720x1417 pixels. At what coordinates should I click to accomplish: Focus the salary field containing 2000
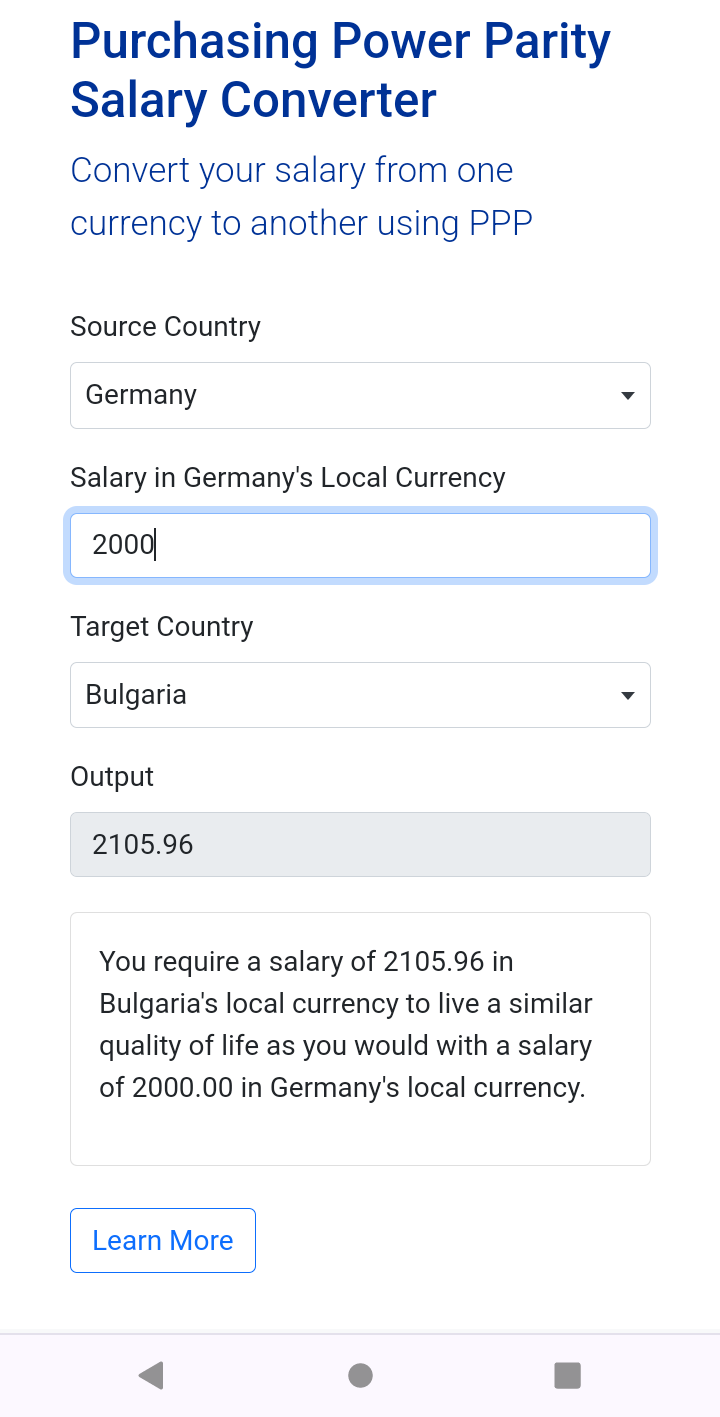click(360, 545)
